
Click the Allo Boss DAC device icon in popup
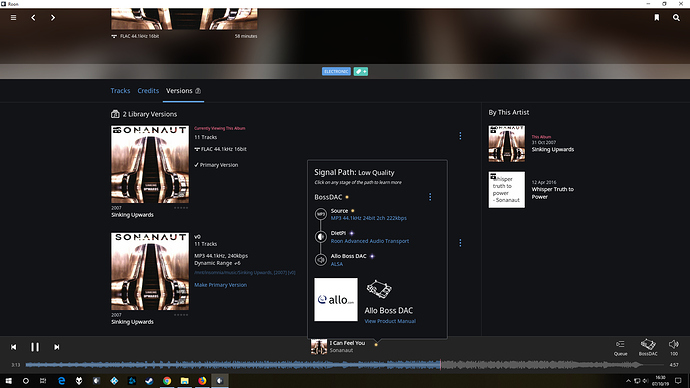click(379, 289)
